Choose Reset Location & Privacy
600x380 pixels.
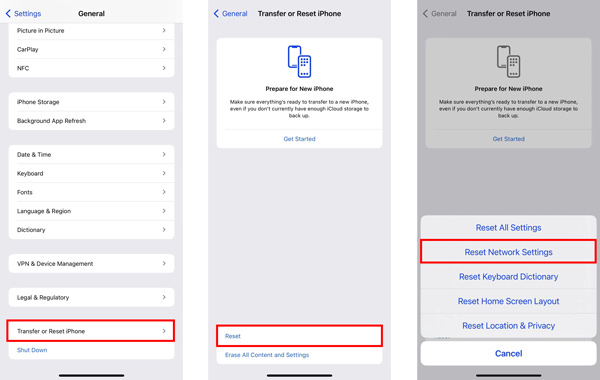tap(509, 326)
